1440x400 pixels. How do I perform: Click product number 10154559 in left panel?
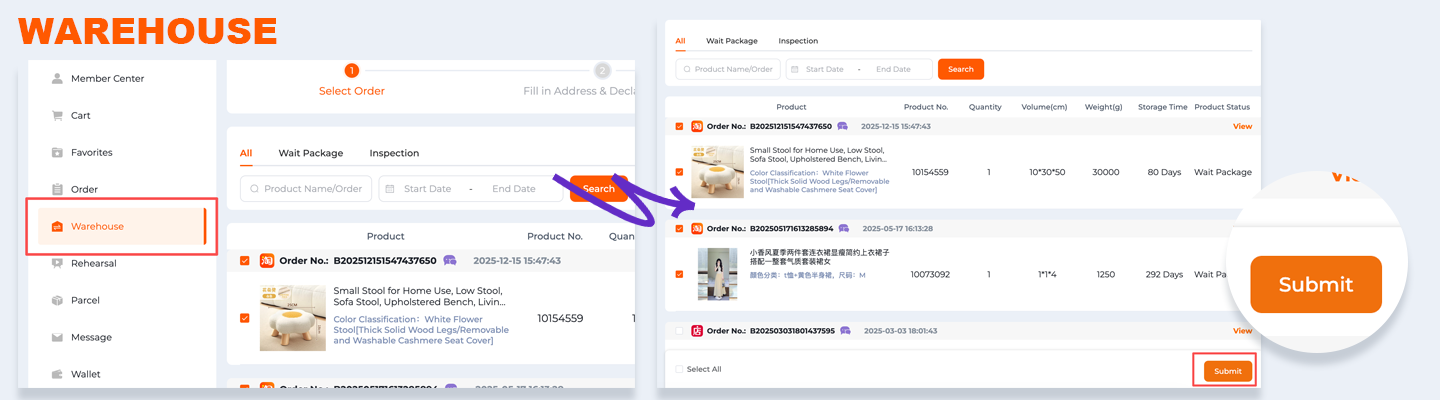(560, 318)
